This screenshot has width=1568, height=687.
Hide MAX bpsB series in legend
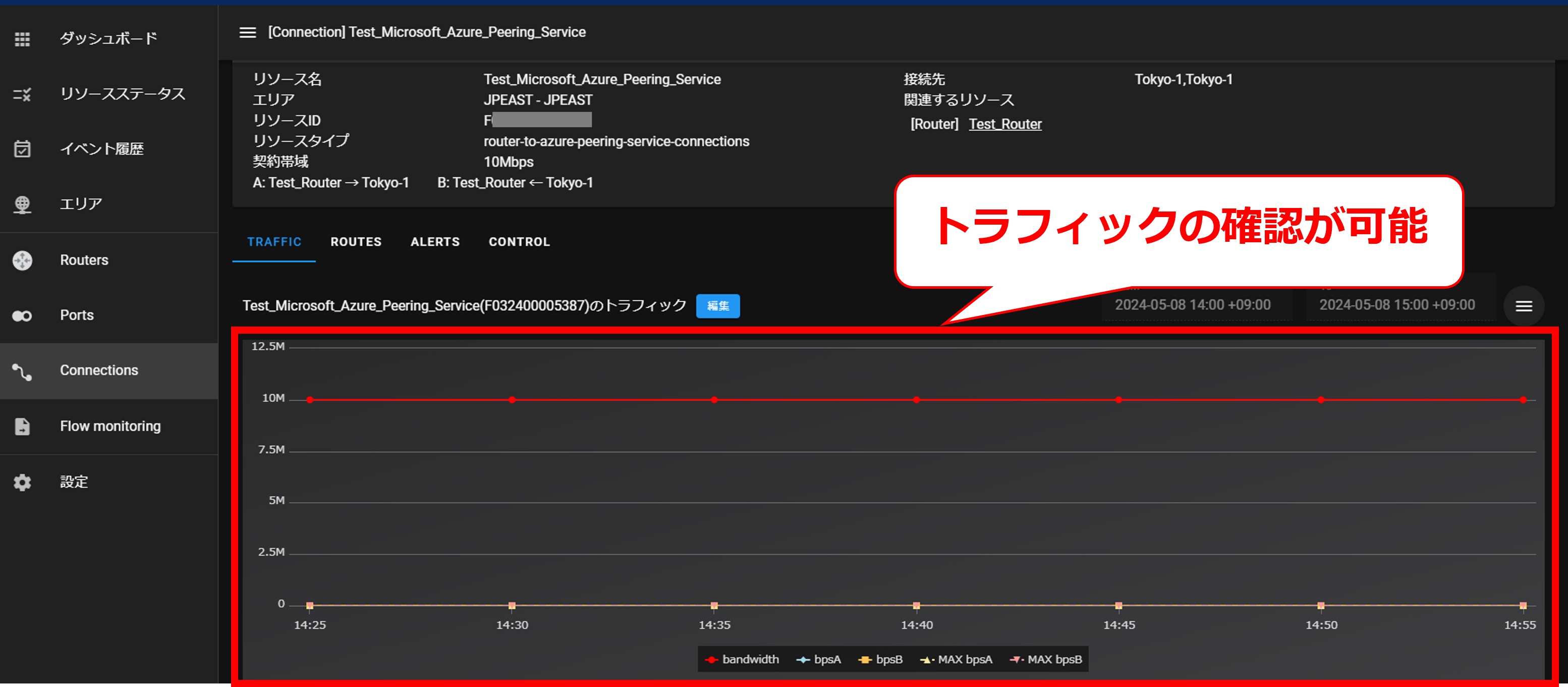(x=1046, y=660)
